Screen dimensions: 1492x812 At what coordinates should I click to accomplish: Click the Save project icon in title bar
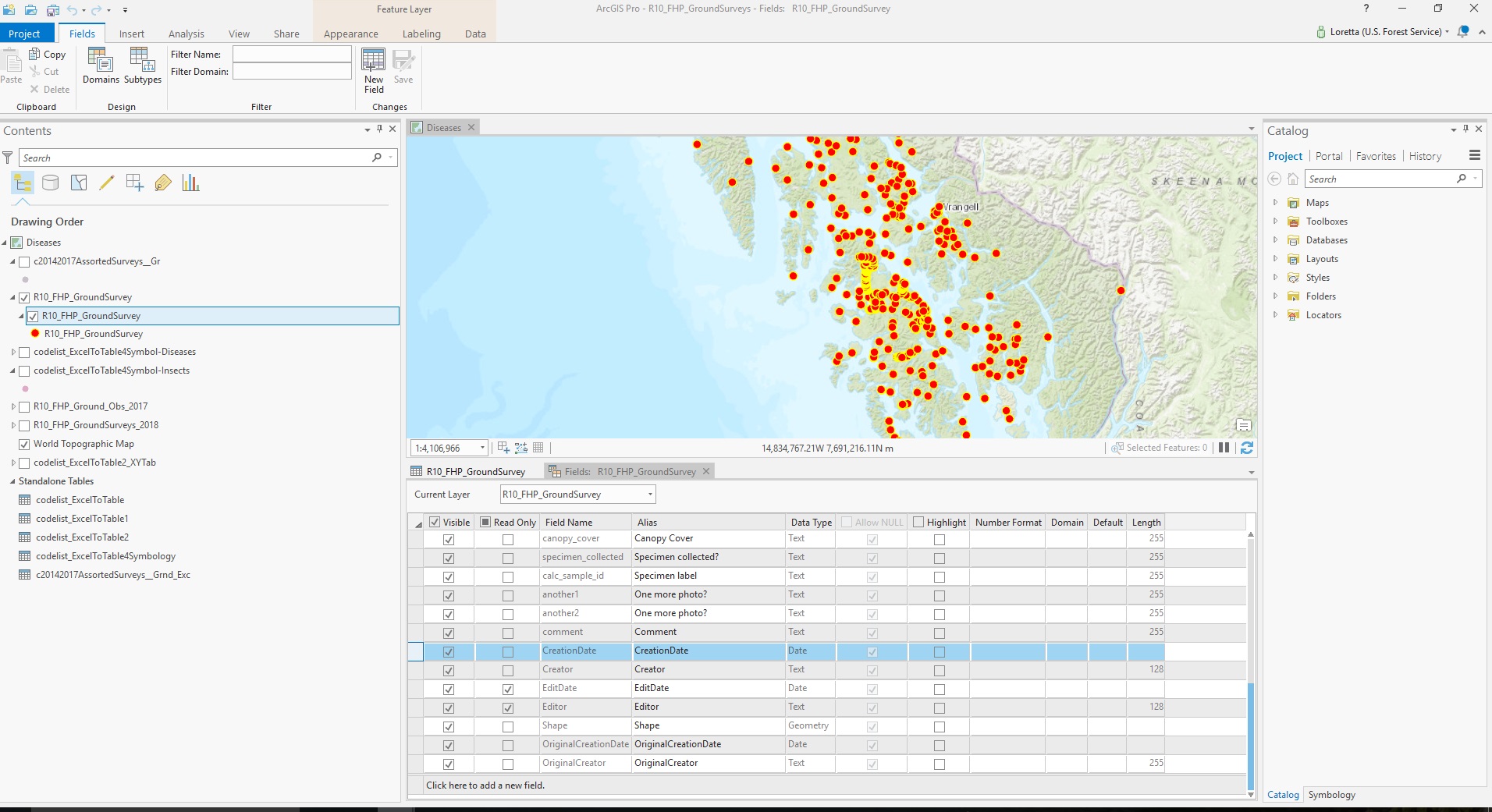tap(52, 10)
